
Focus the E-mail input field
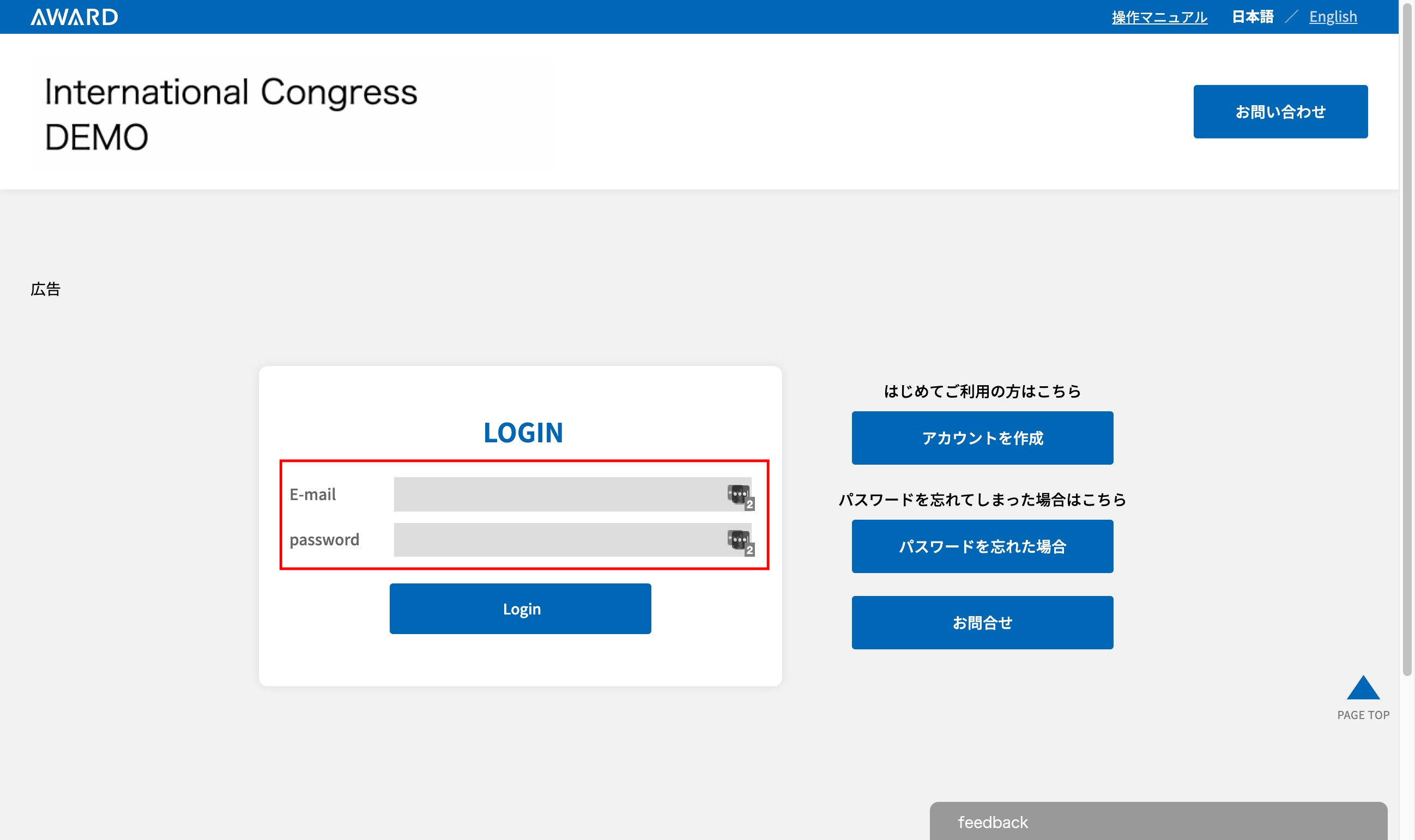572,494
